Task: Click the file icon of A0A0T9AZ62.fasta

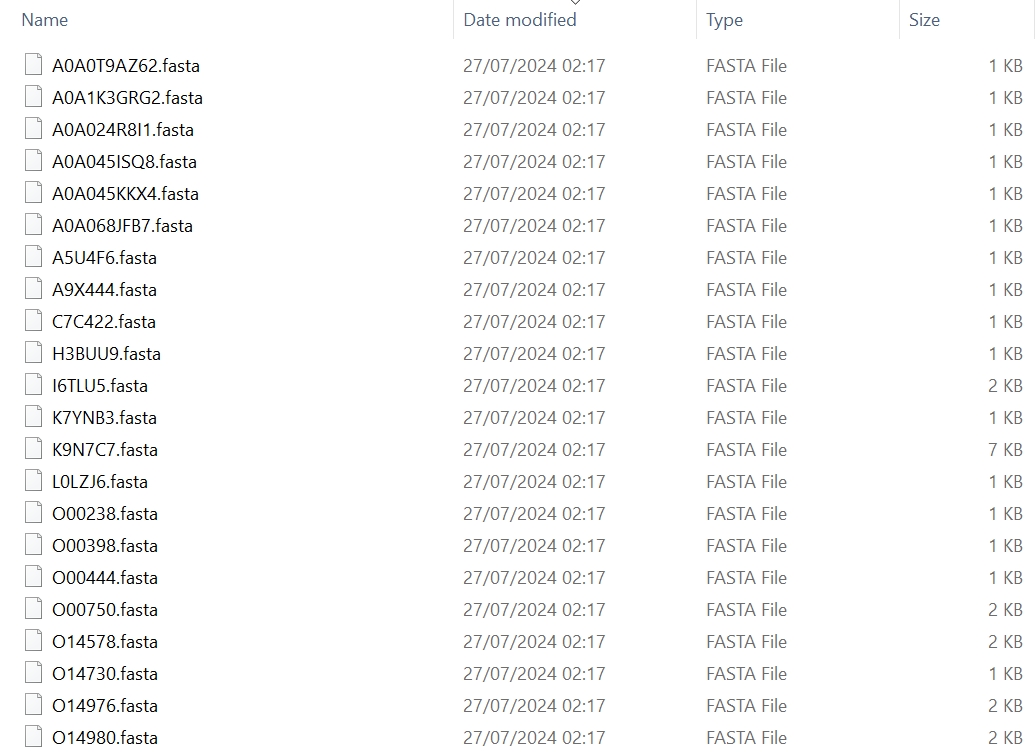Action: tap(33, 65)
